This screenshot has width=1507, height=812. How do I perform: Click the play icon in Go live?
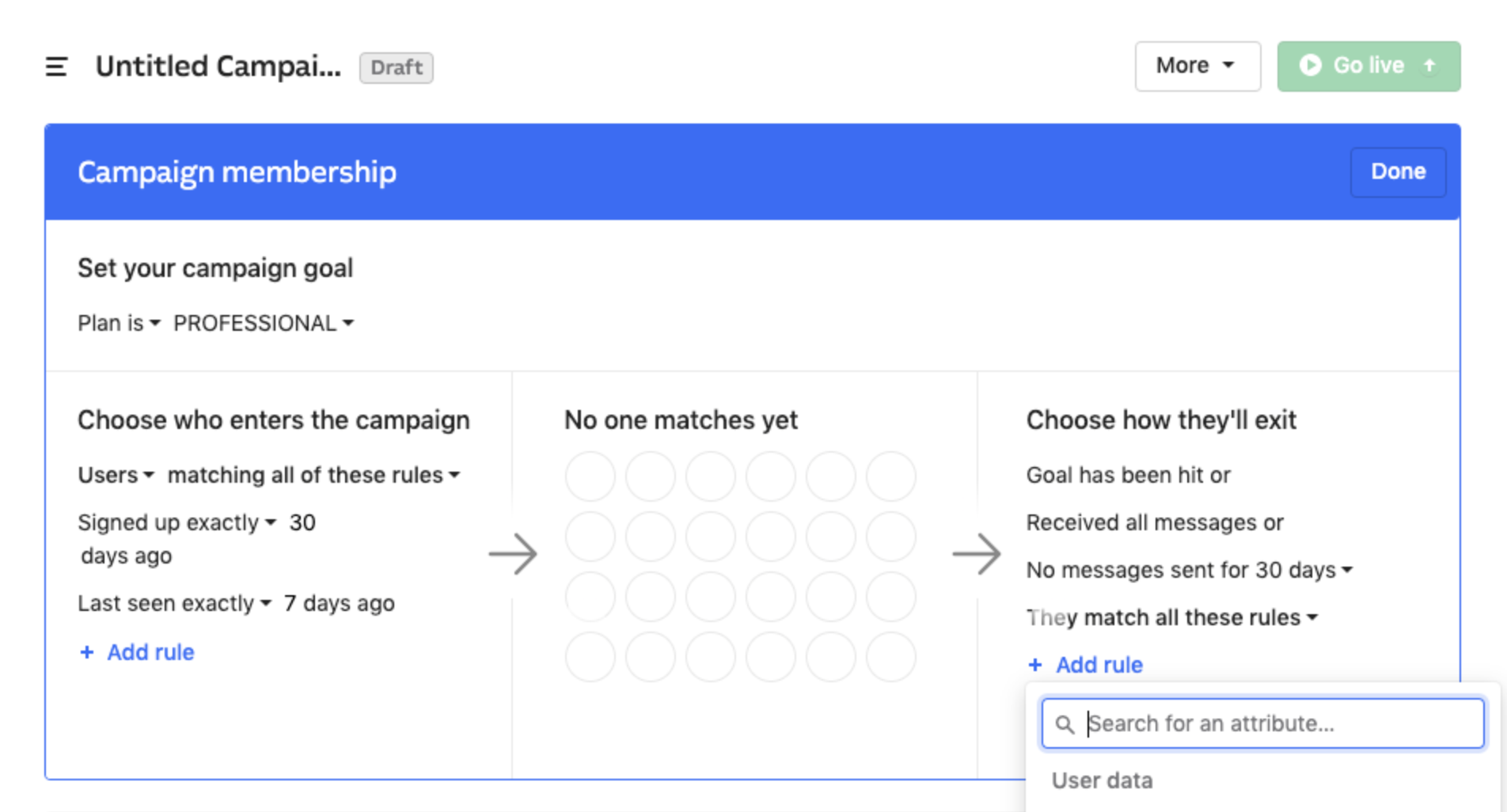pos(1310,66)
